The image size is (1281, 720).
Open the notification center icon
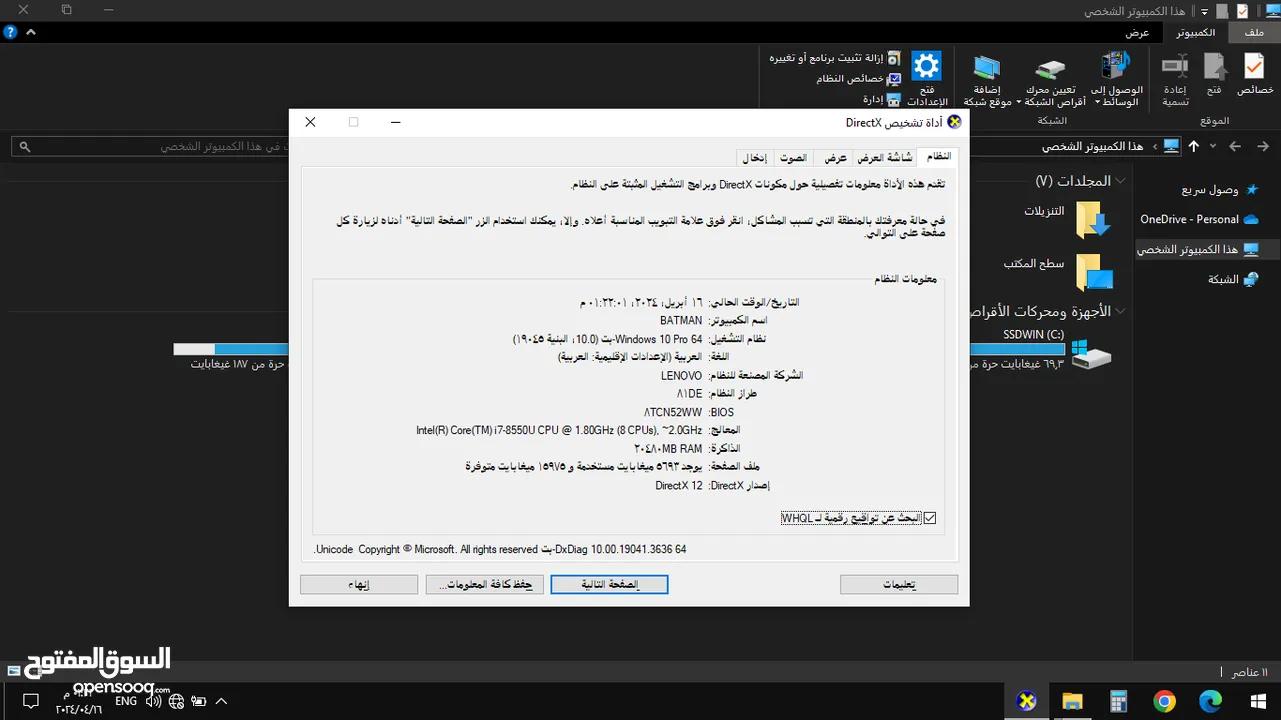click(31, 701)
